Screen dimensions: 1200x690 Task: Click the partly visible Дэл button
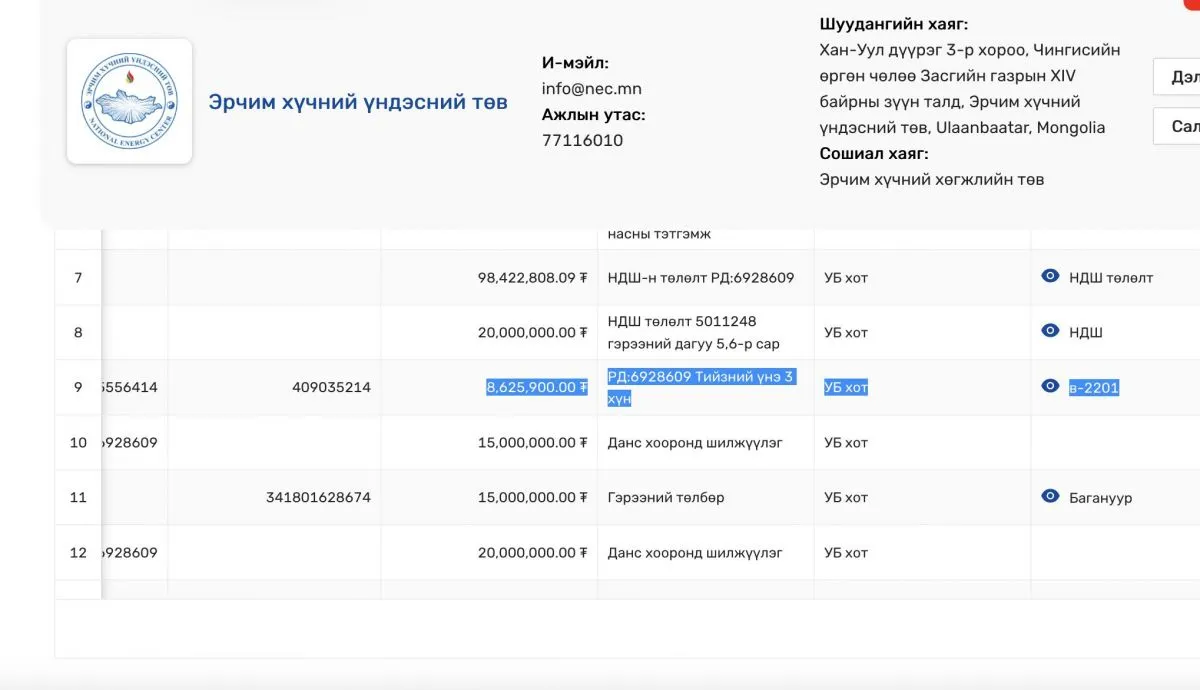1177,76
